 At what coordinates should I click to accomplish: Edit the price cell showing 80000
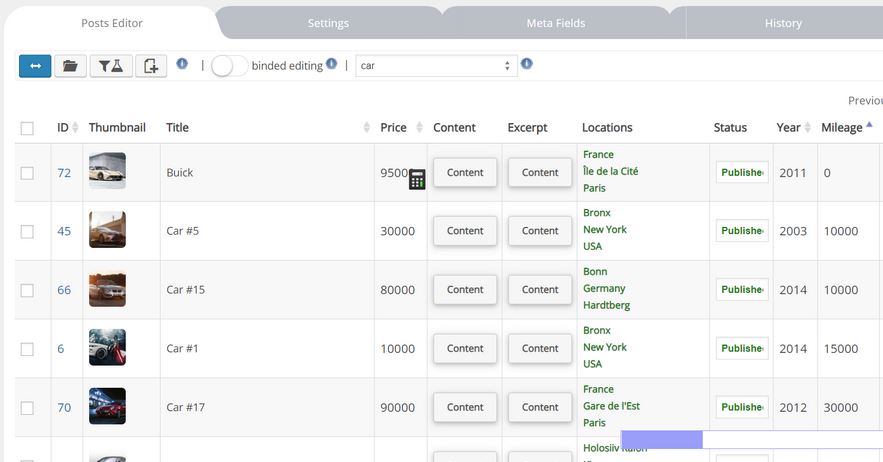(x=400, y=290)
